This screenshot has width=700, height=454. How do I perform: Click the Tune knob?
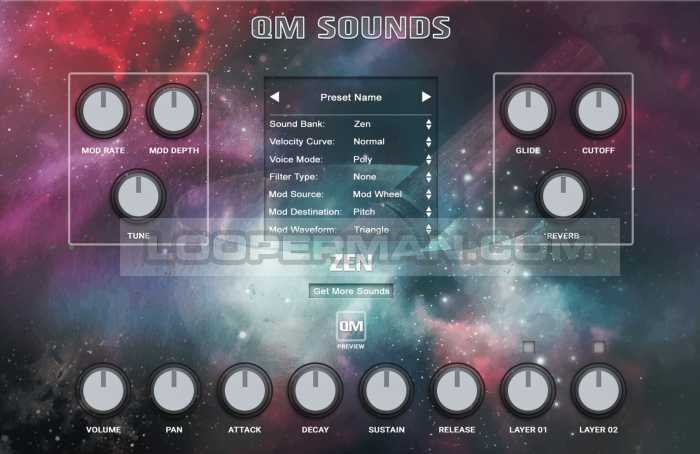[138, 195]
